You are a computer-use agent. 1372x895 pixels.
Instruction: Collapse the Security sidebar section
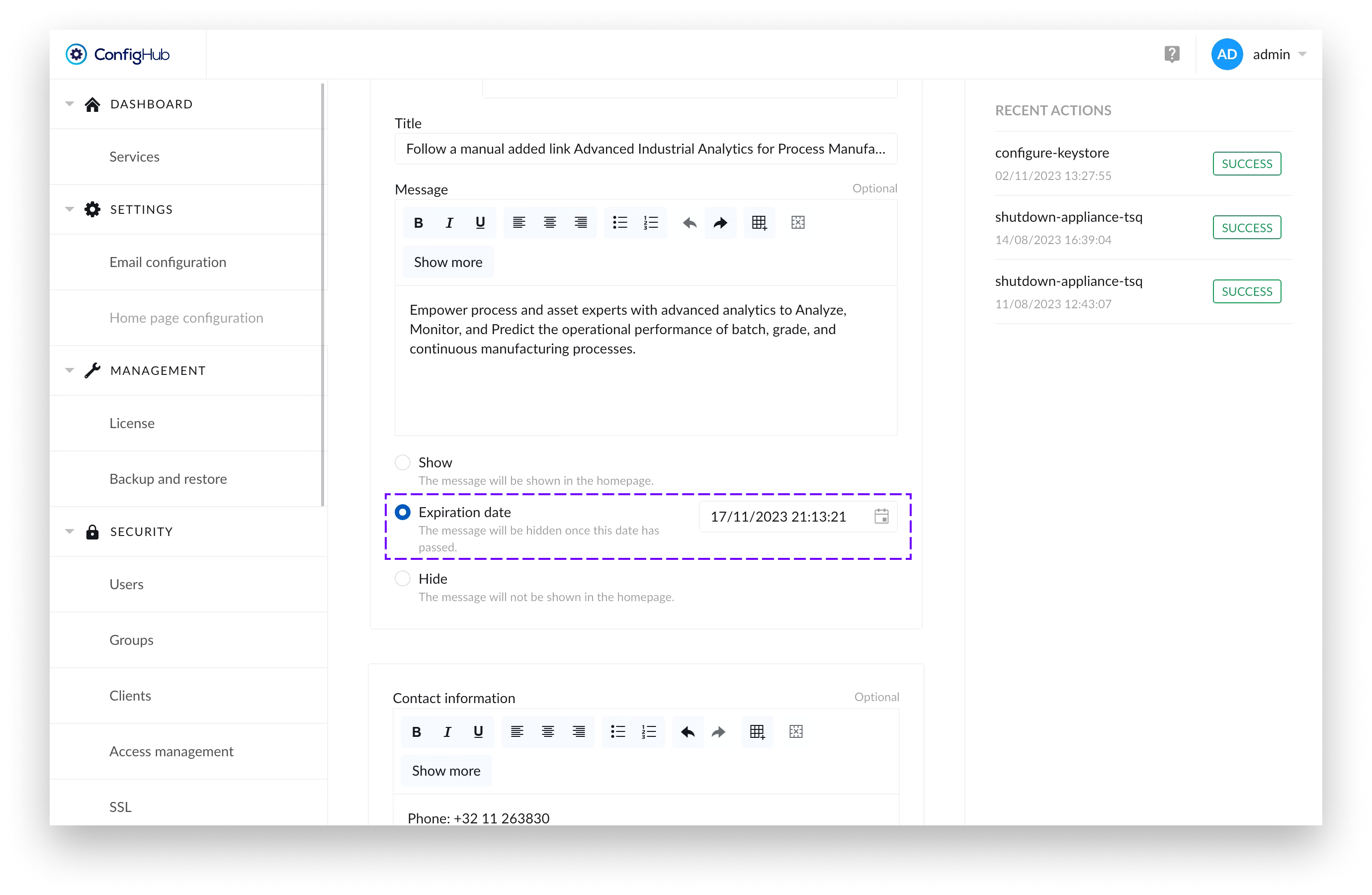(x=70, y=532)
